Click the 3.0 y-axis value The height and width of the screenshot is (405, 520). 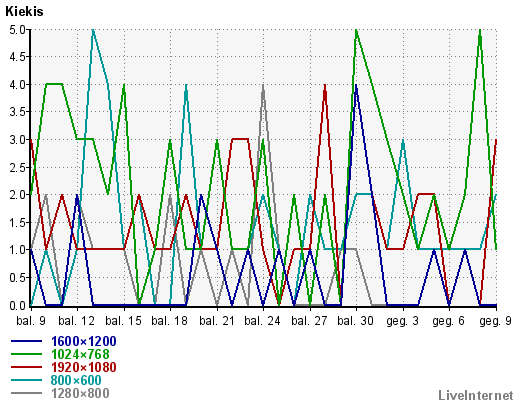coord(17,140)
